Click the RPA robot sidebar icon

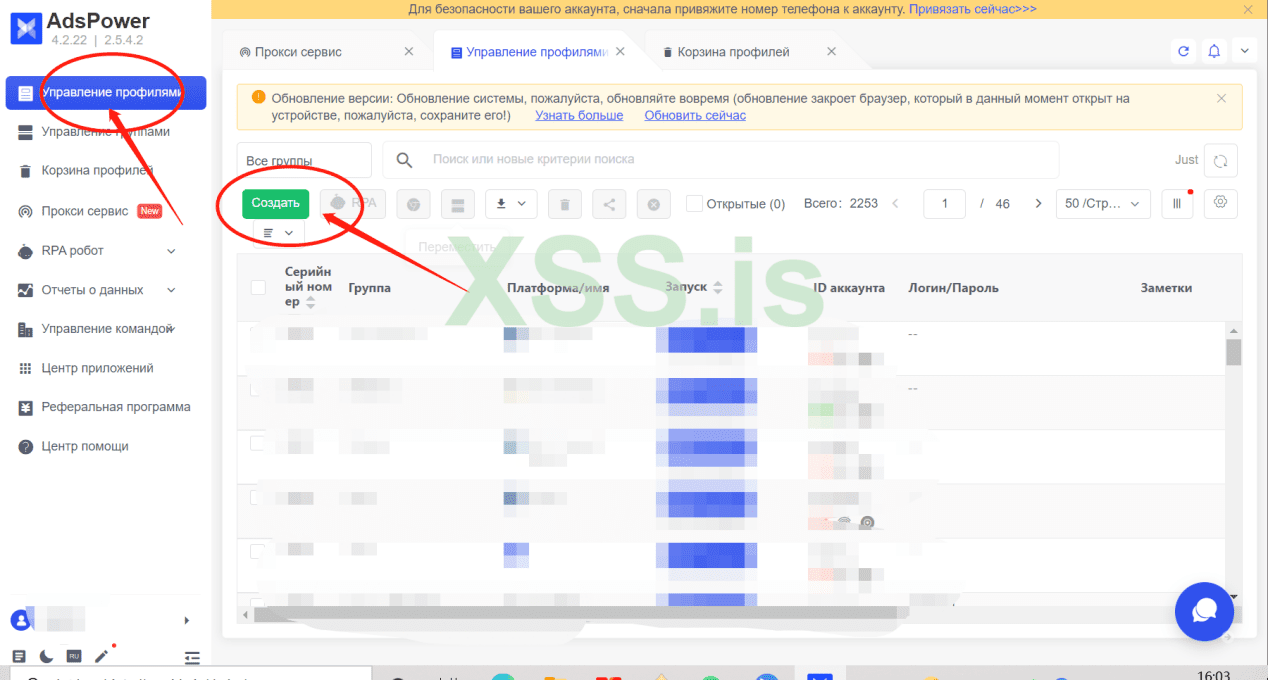[25, 251]
